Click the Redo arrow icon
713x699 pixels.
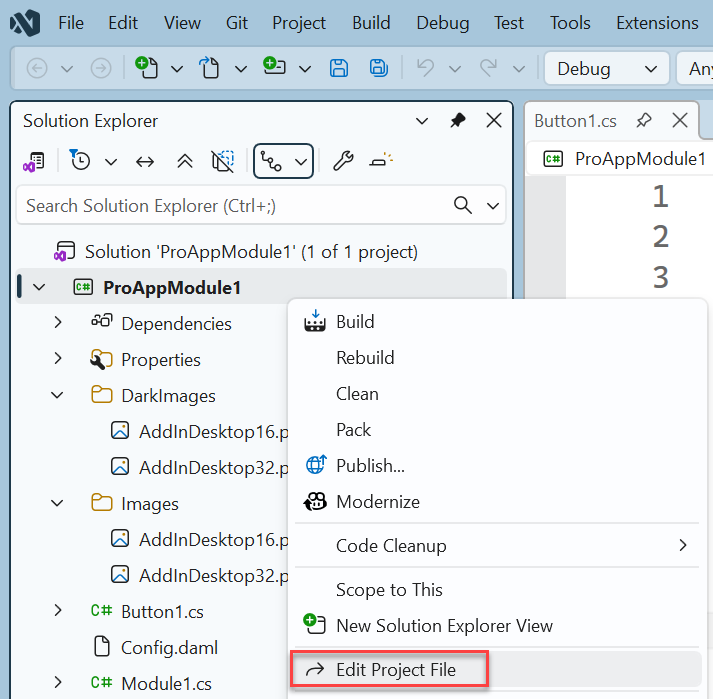click(x=488, y=68)
